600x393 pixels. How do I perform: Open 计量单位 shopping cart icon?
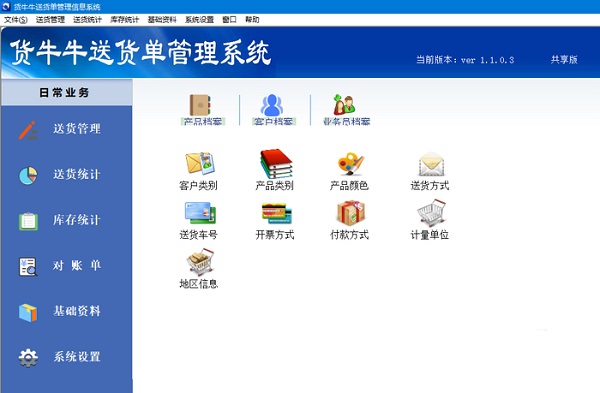[x=431, y=213]
